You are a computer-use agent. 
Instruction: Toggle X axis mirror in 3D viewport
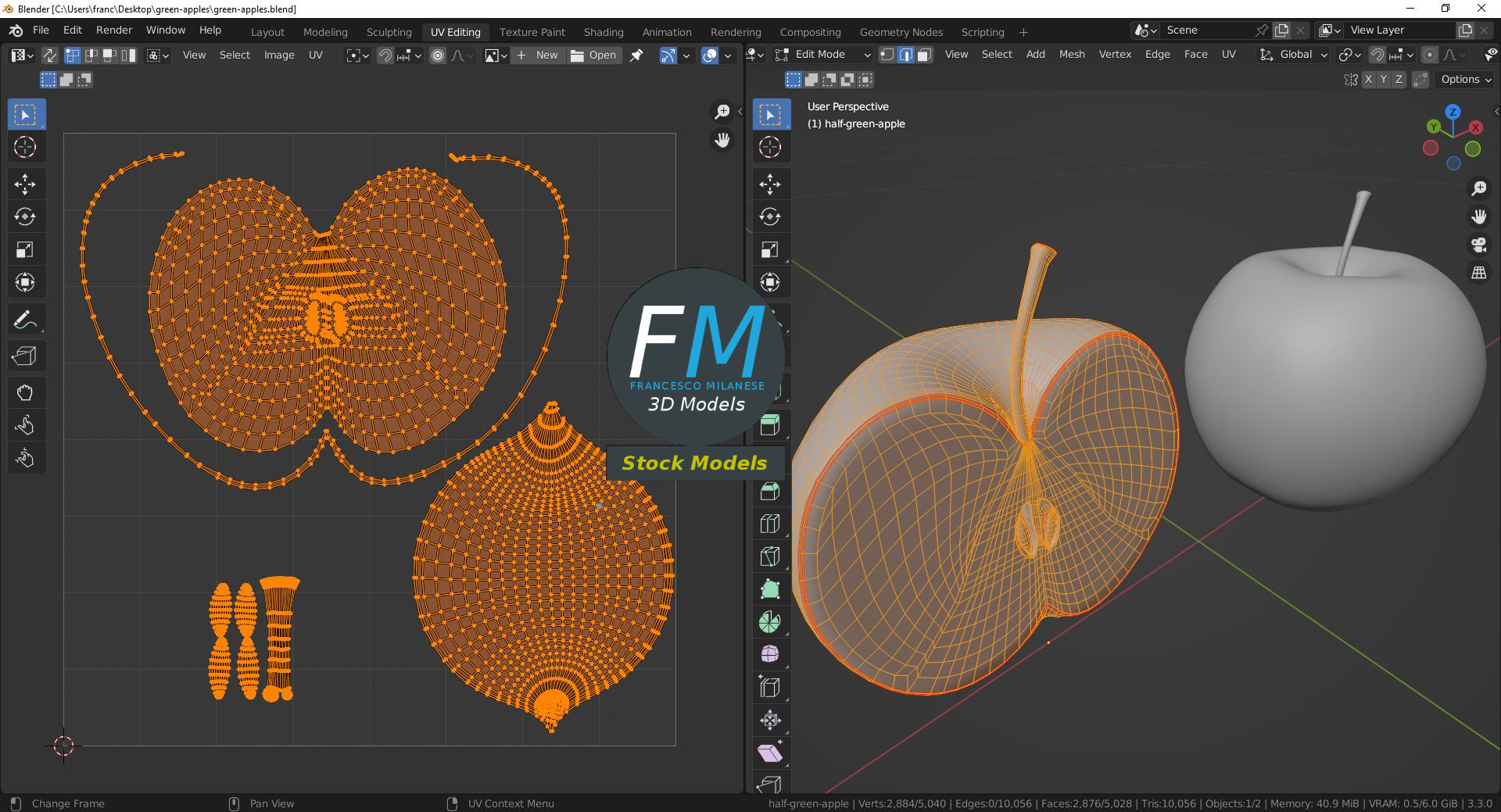1368,80
